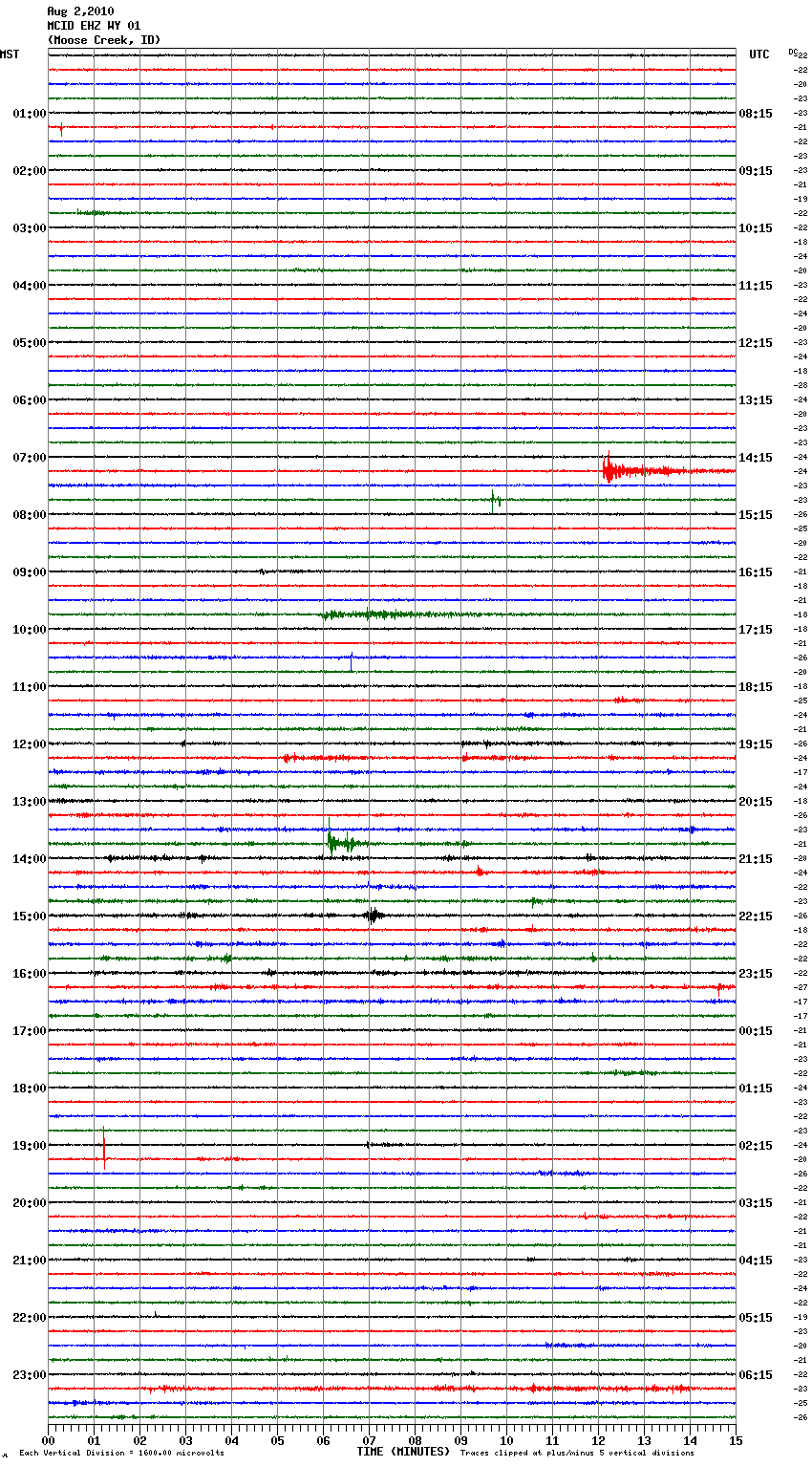Click the 12:00 MST time label
Image resolution: width=812 pixels, height=1466 pixels.
click(30, 744)
